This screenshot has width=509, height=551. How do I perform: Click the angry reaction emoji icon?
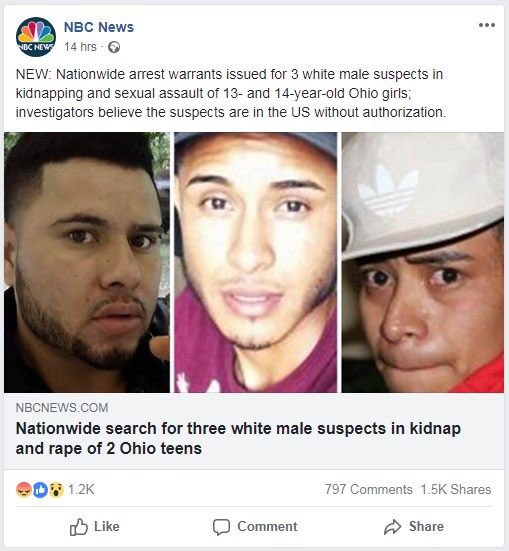pos(24,490)
